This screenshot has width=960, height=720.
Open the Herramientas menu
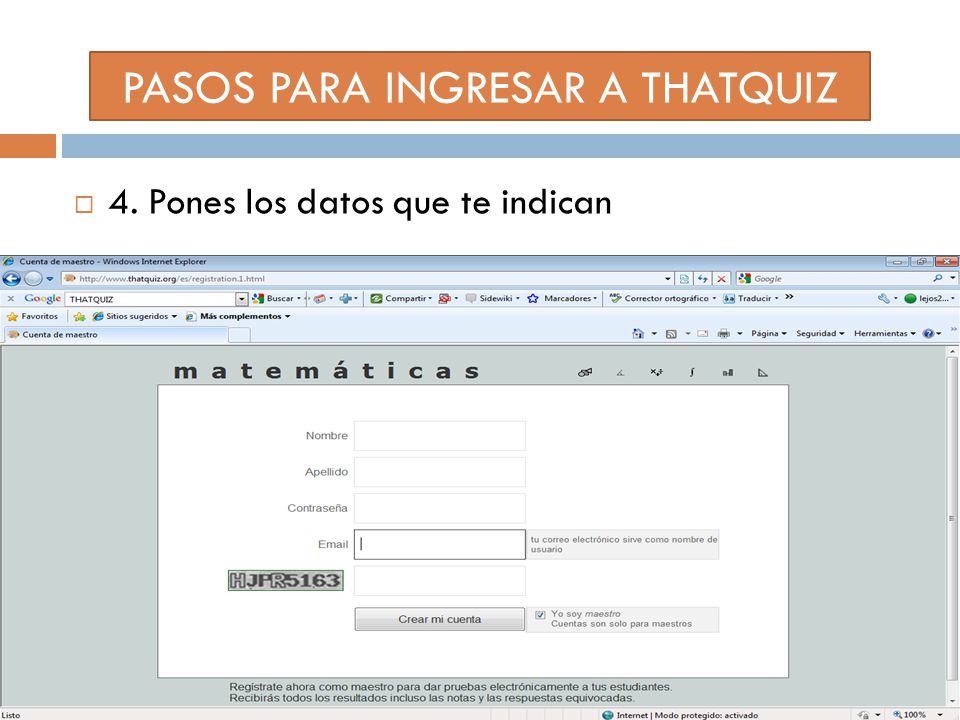click(x=885, y=334)
